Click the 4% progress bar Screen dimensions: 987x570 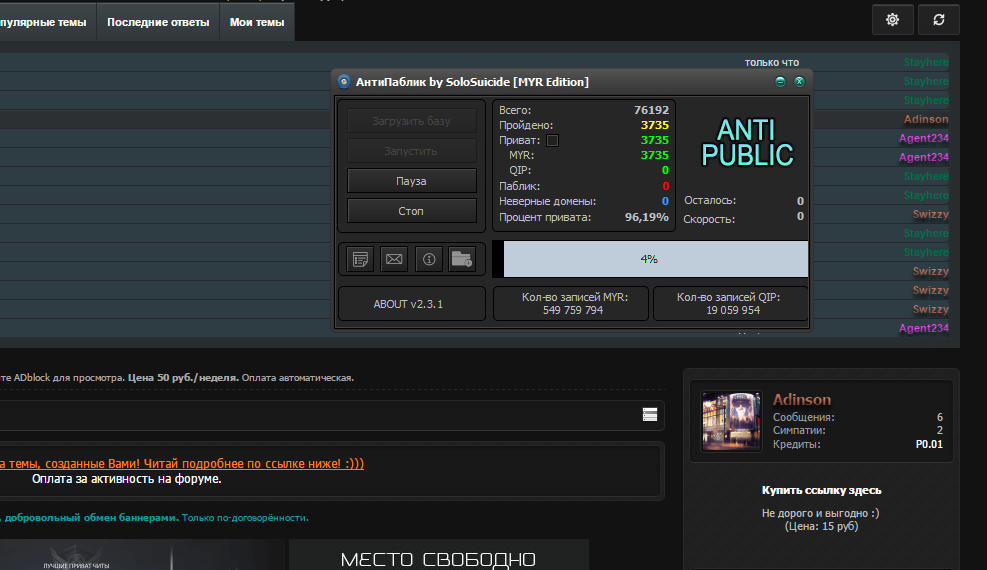coord(650,259)
